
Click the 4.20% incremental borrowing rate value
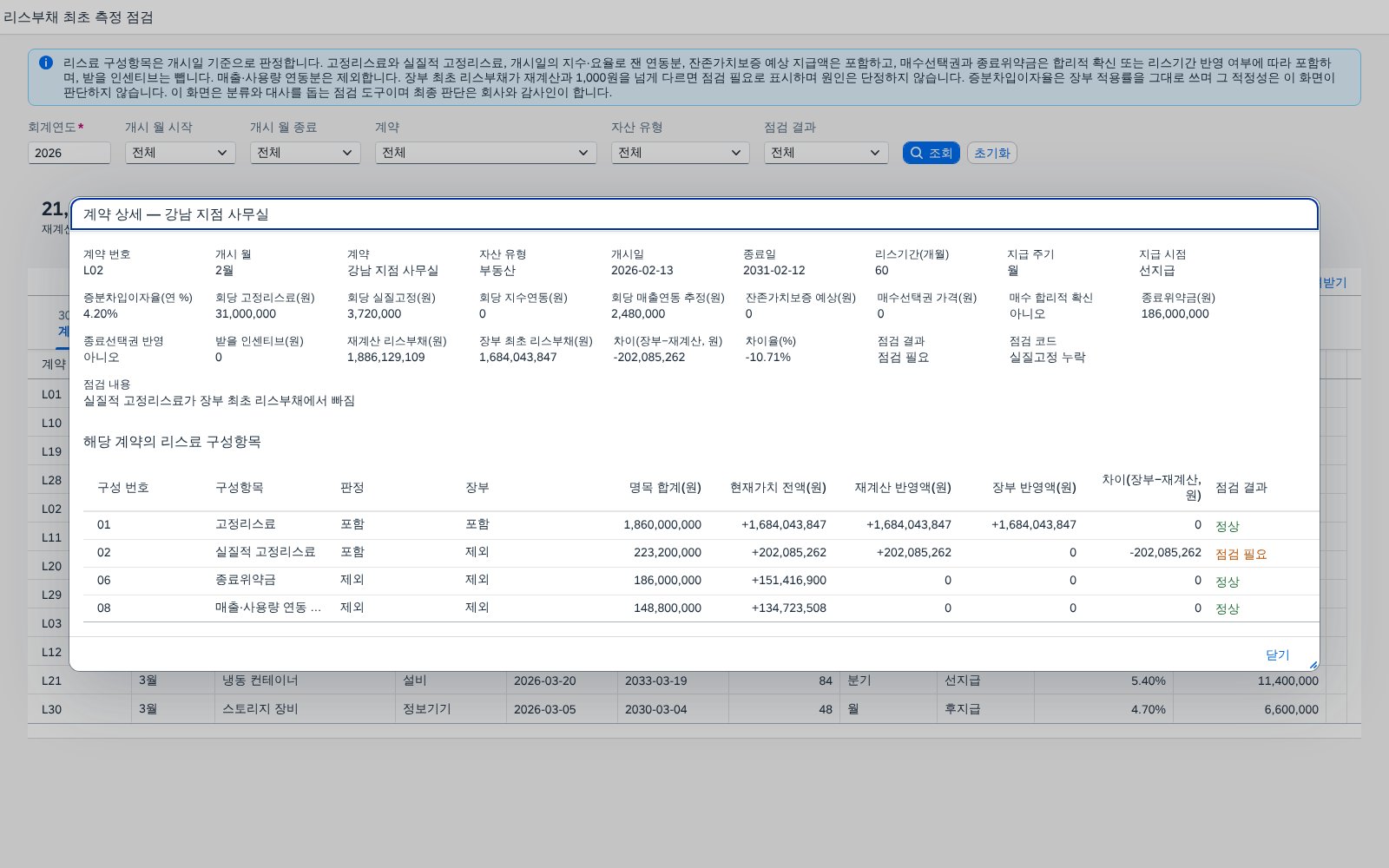(x=101, y=314)
